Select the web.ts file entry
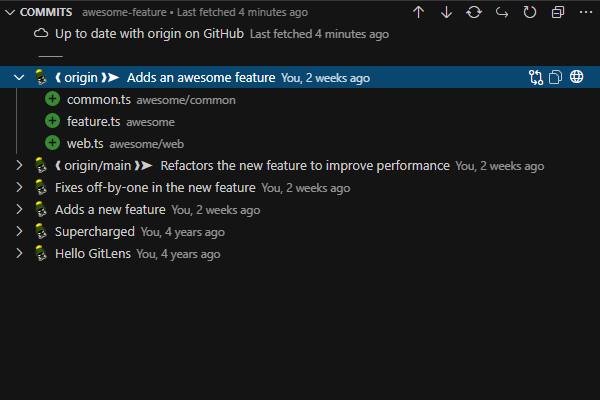The image size is (600, 400). coord(85,144)
